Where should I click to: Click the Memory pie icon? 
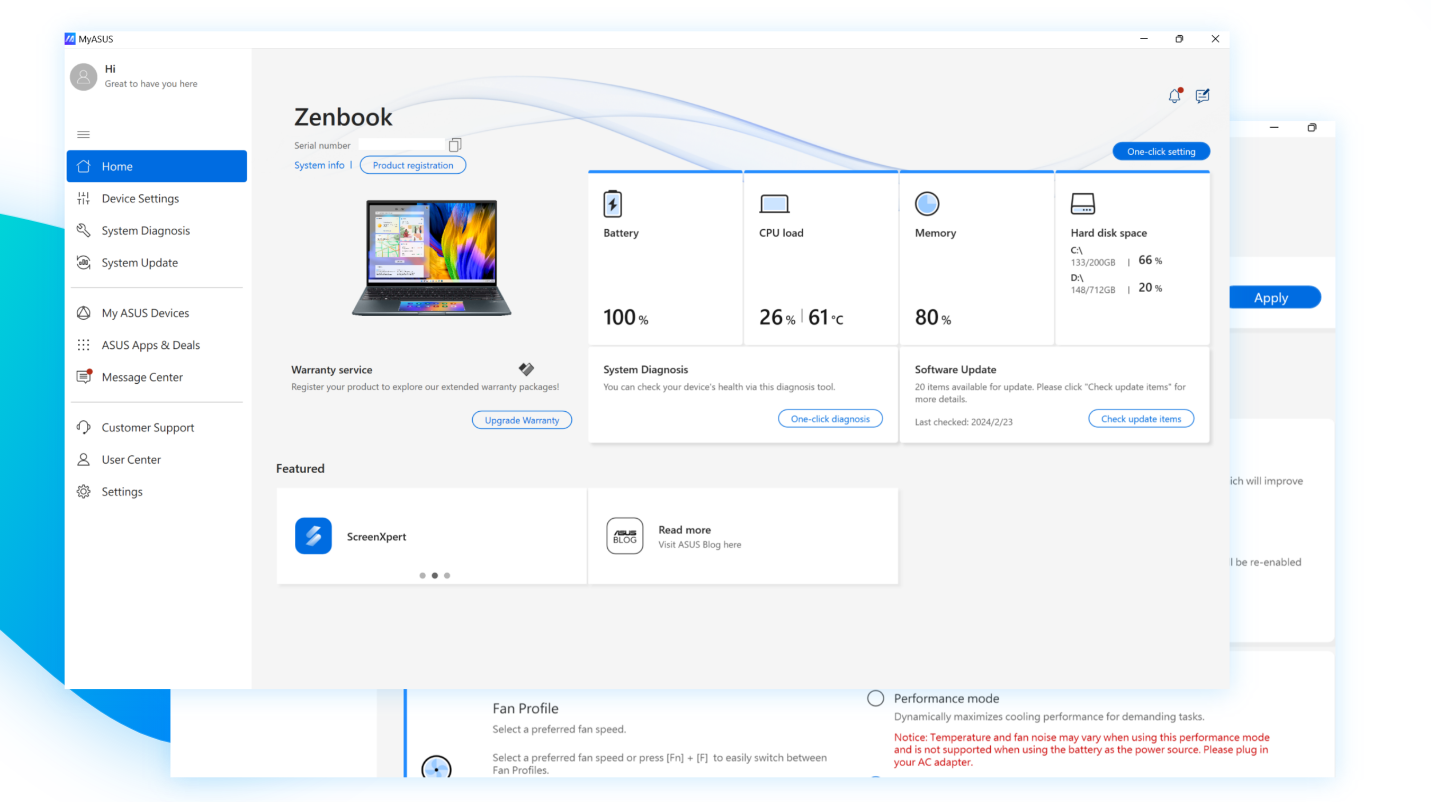927,204
